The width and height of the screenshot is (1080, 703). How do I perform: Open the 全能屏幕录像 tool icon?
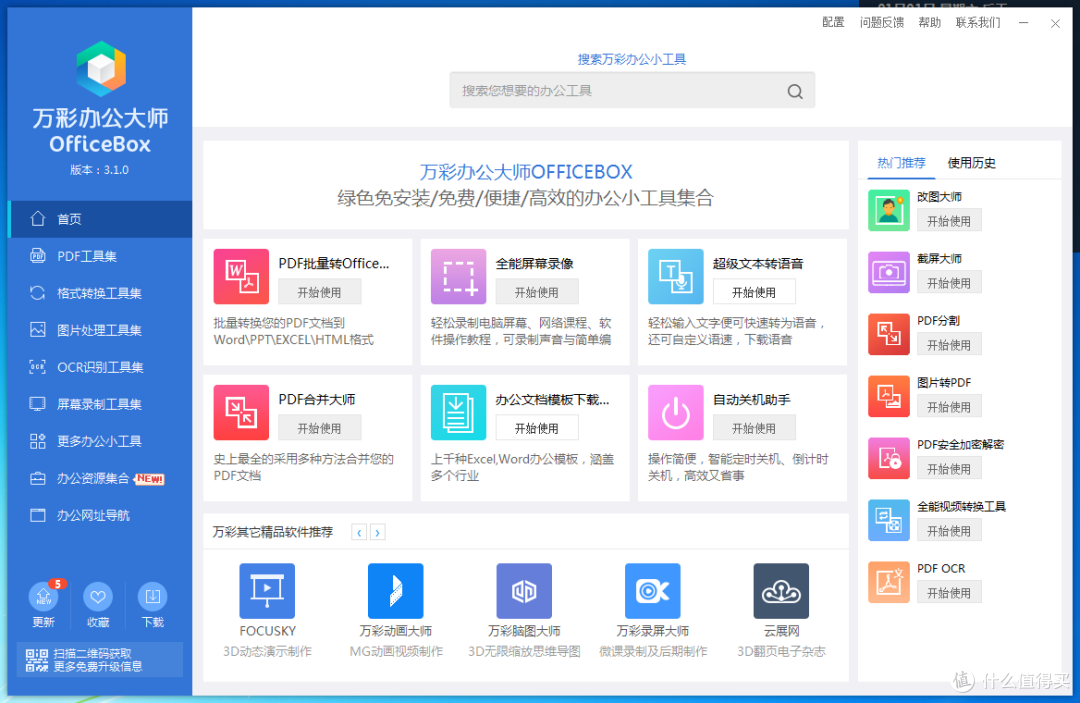[x=458, y=277]
